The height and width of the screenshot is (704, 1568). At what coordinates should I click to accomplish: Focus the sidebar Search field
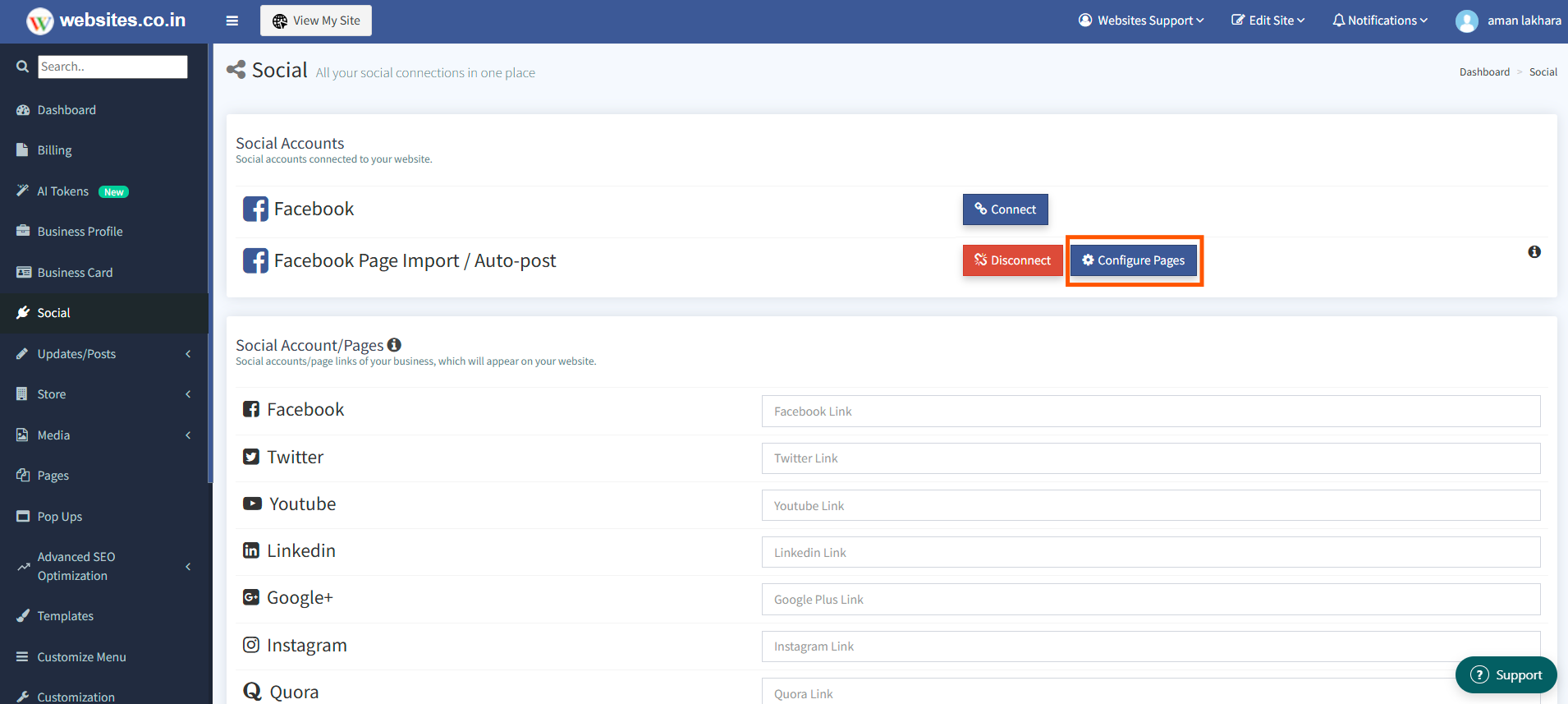(x=112, y=67)
